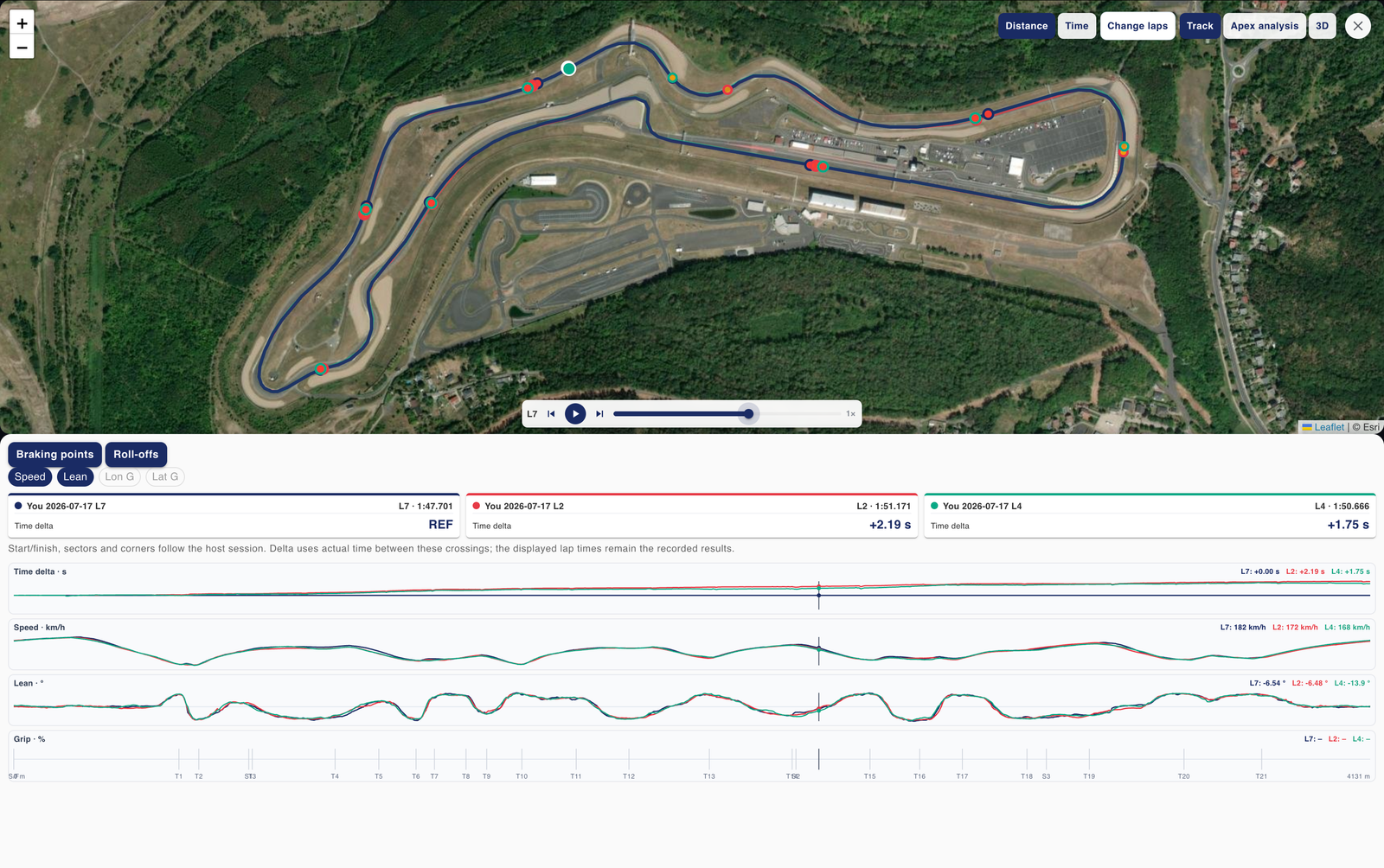
Task: Click the S3 sector marker
Action: pyautogui.click(x=1046, y=776)
